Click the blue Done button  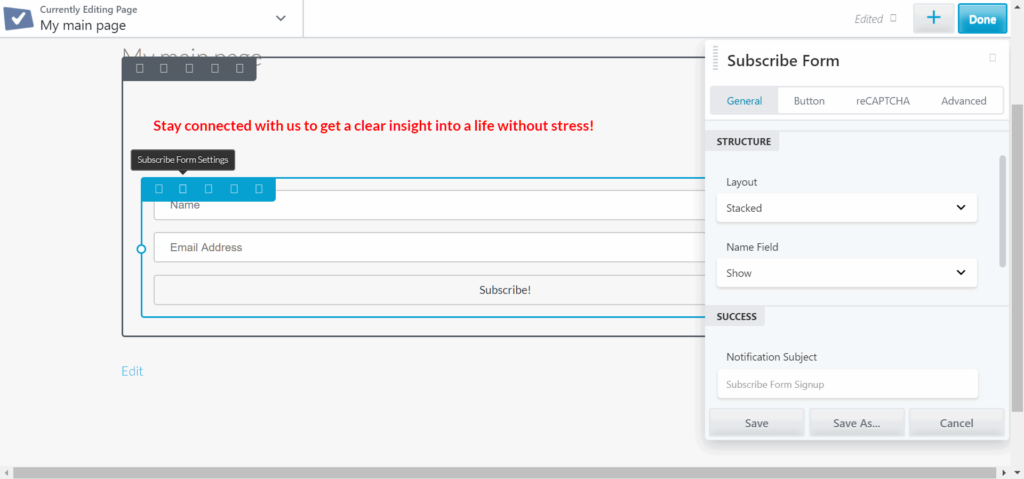click(982, 18)
